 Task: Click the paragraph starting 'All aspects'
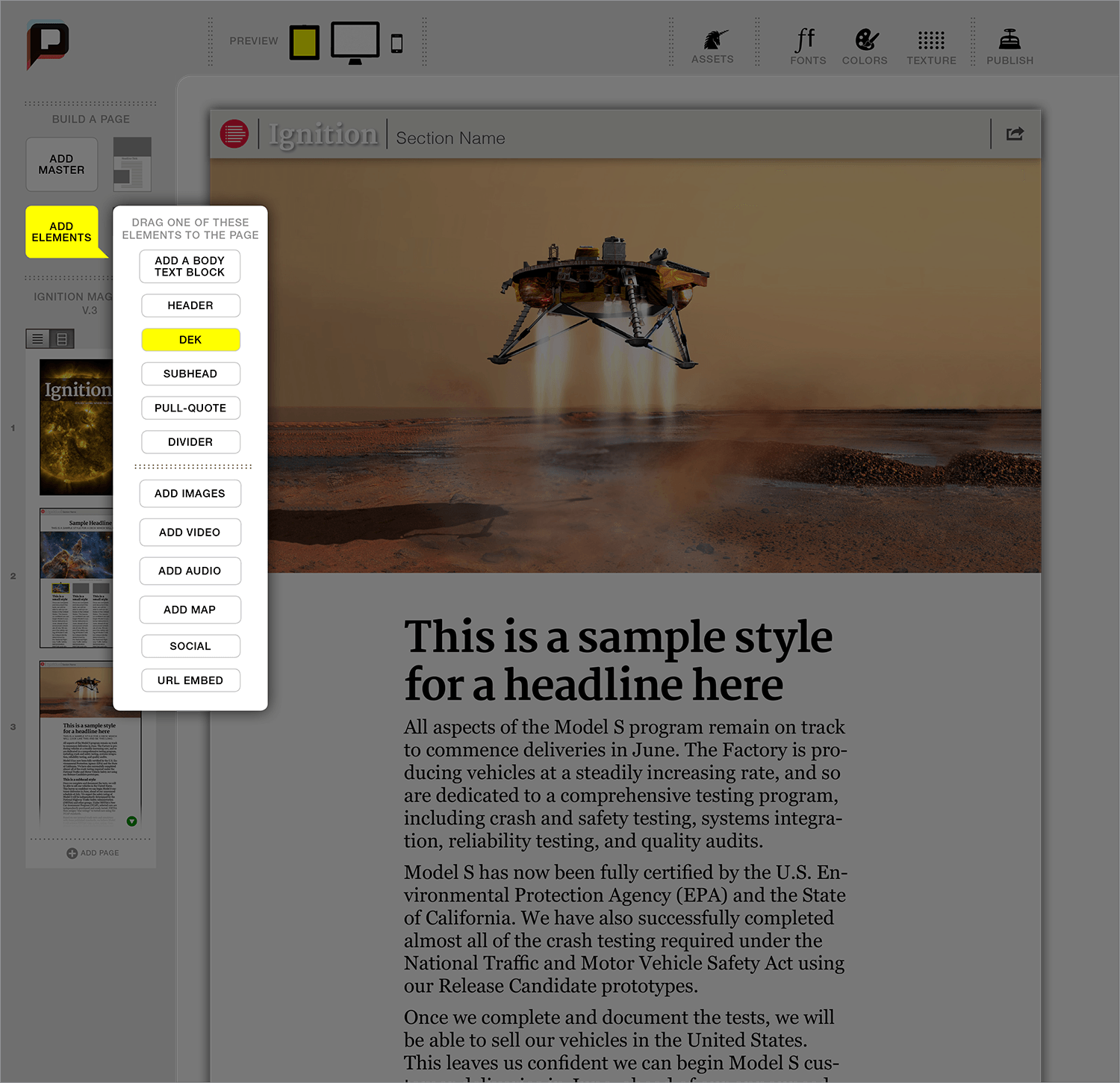626,783
